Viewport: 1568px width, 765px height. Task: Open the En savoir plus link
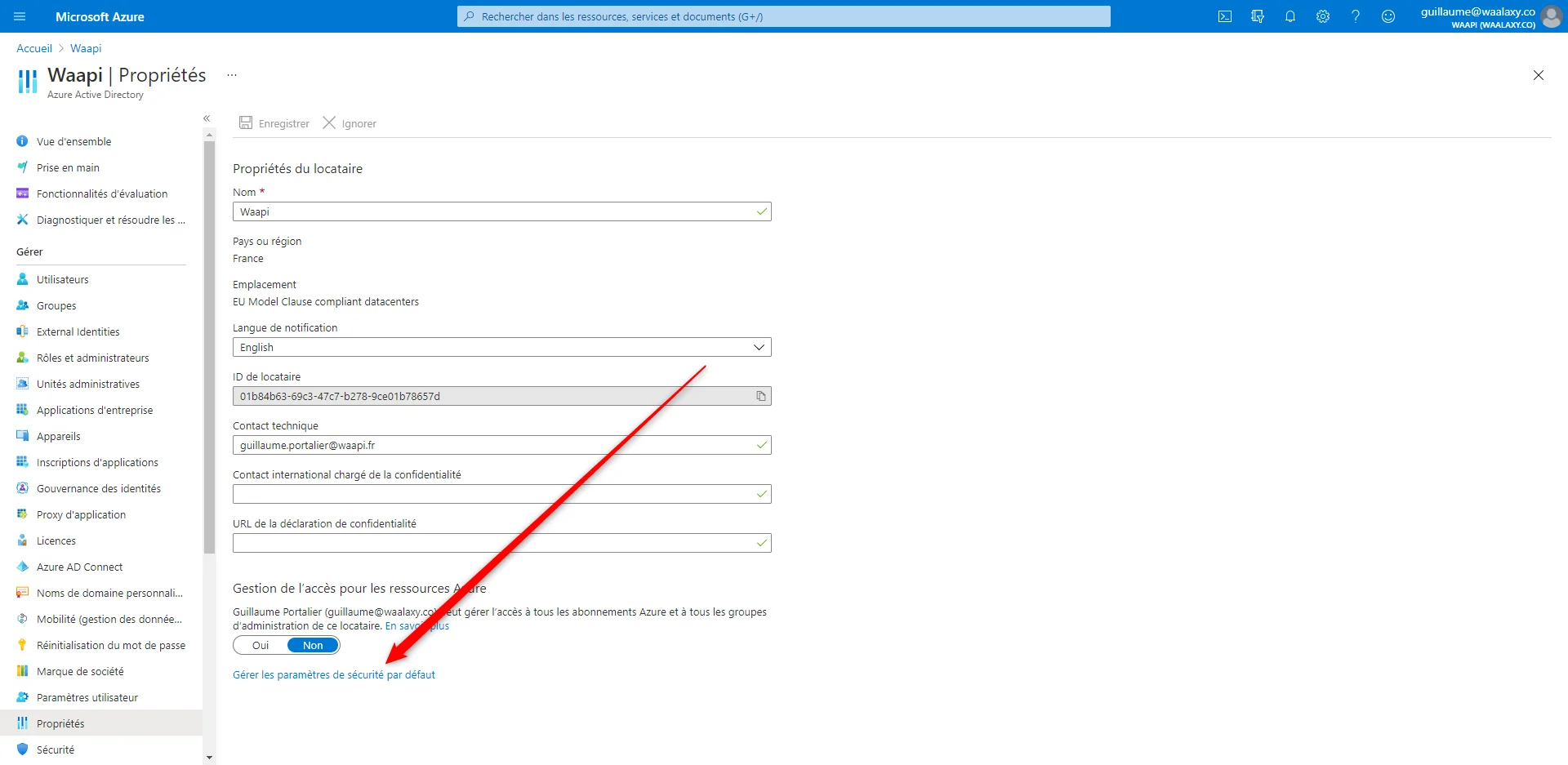(x=417, y=626)
